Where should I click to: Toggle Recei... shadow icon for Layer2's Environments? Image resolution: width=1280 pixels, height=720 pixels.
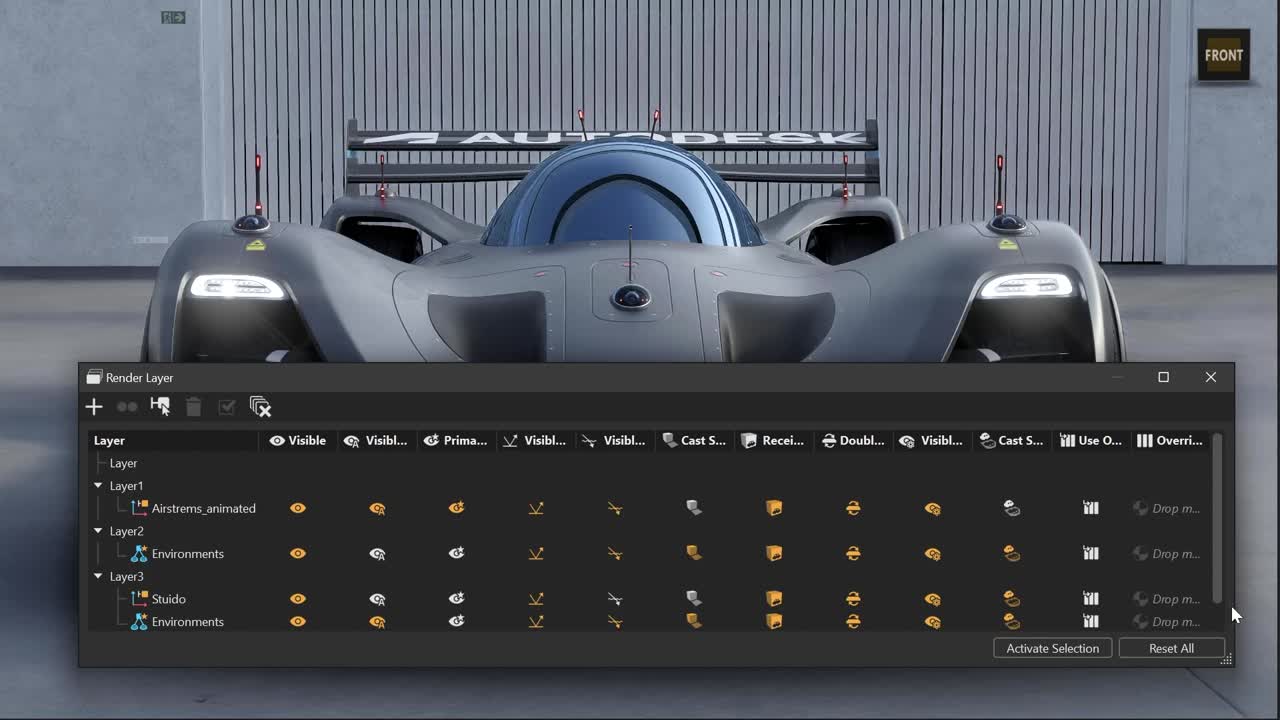click(774, 553)
